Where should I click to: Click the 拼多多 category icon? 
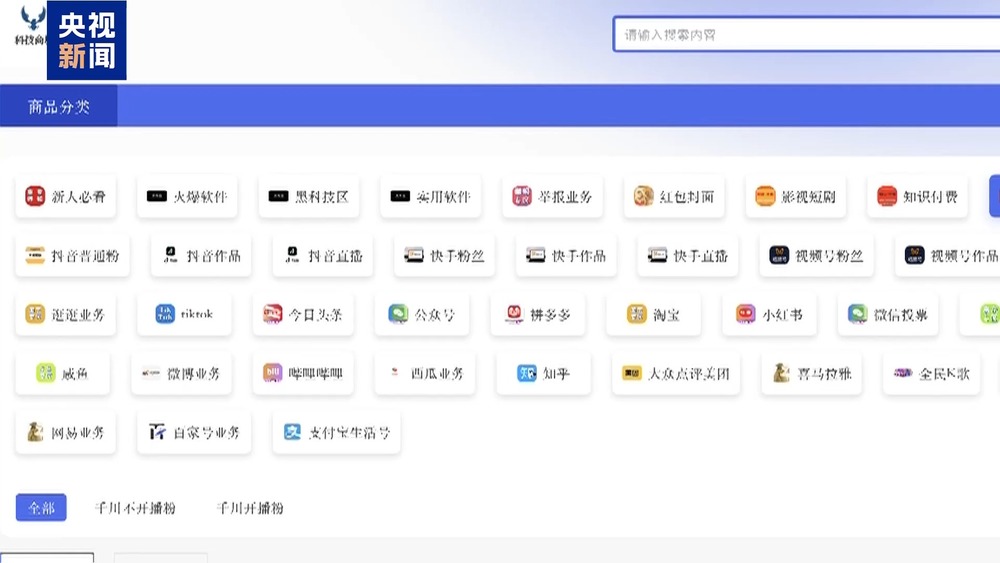pos(514,314)
